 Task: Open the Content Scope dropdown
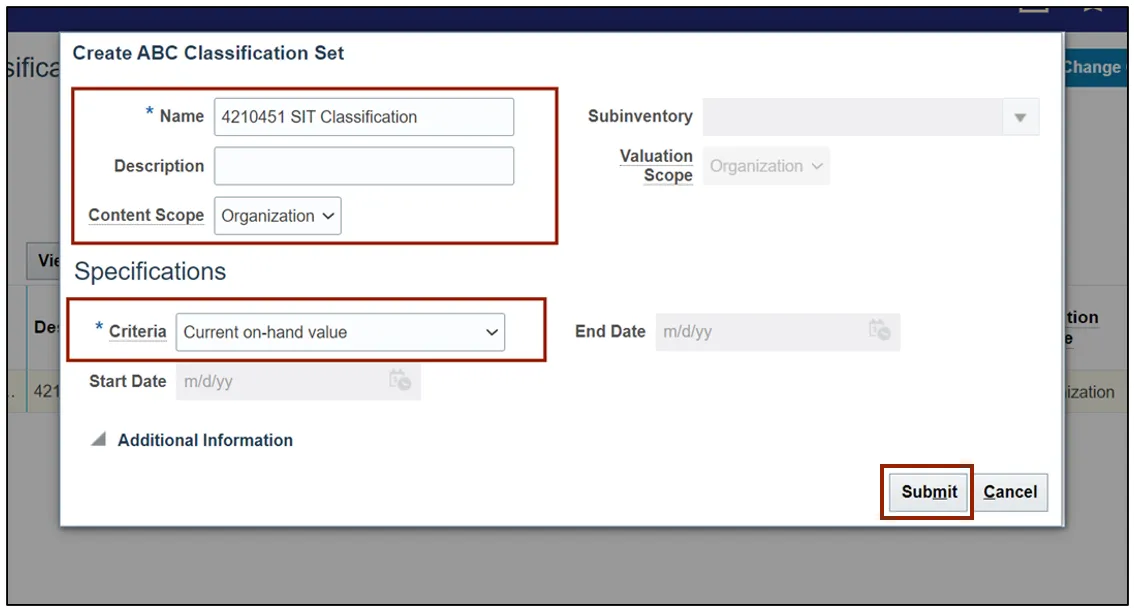[x=278, y=216]
